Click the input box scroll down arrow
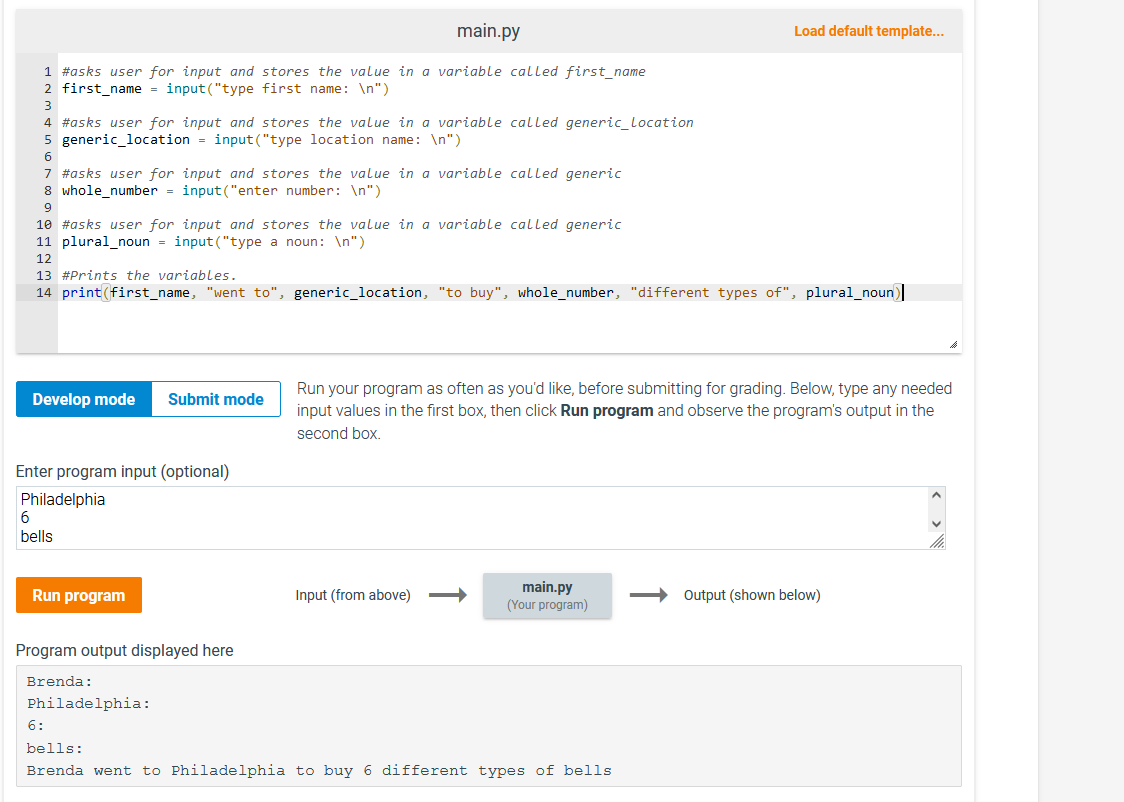This screenshot has width=1124, height=802. click(x=935, y=524)
